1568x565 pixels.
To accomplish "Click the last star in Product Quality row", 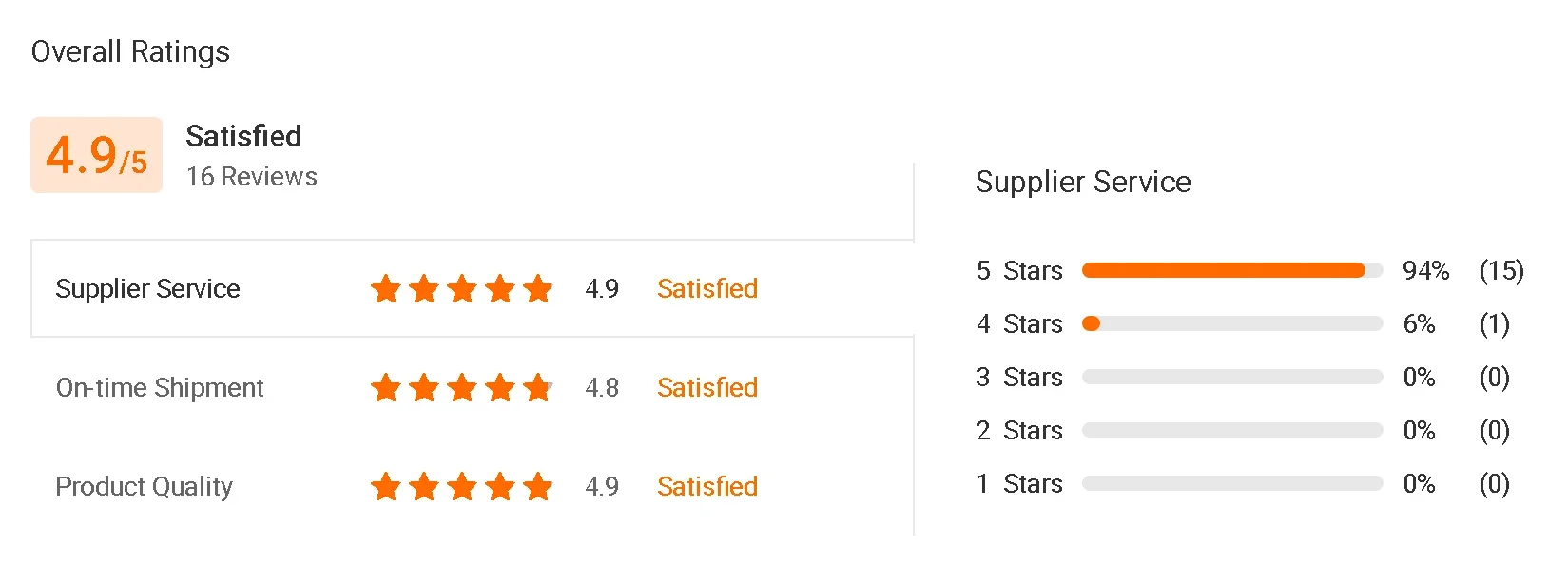I will [538, 486].
